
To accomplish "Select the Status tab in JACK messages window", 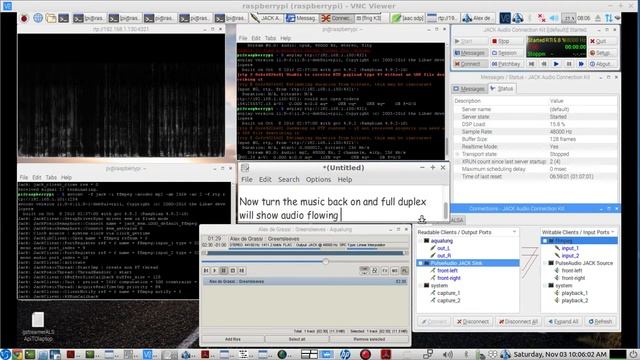I will point(502,89).
